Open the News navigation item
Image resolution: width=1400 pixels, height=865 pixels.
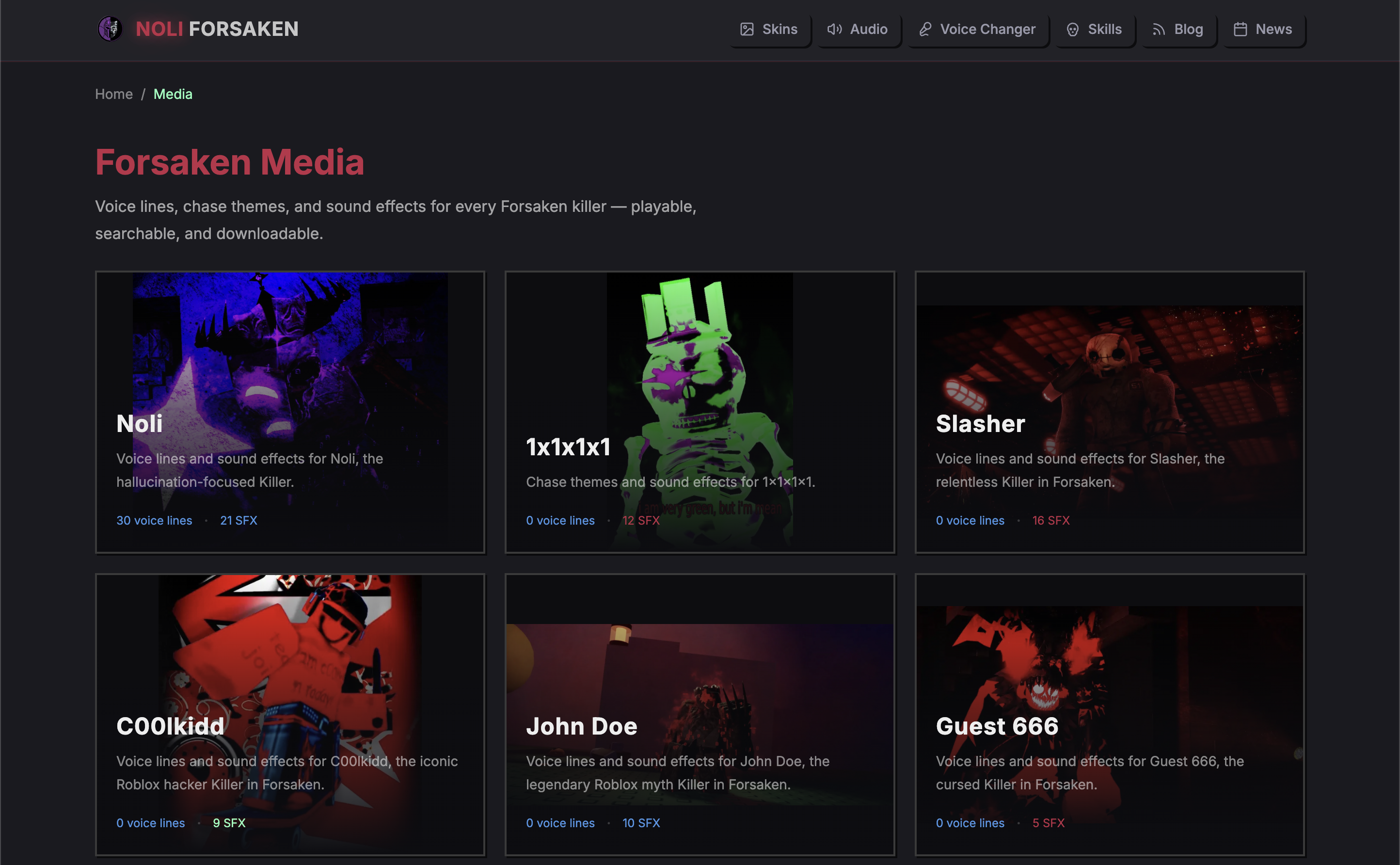click(1263, 29)
